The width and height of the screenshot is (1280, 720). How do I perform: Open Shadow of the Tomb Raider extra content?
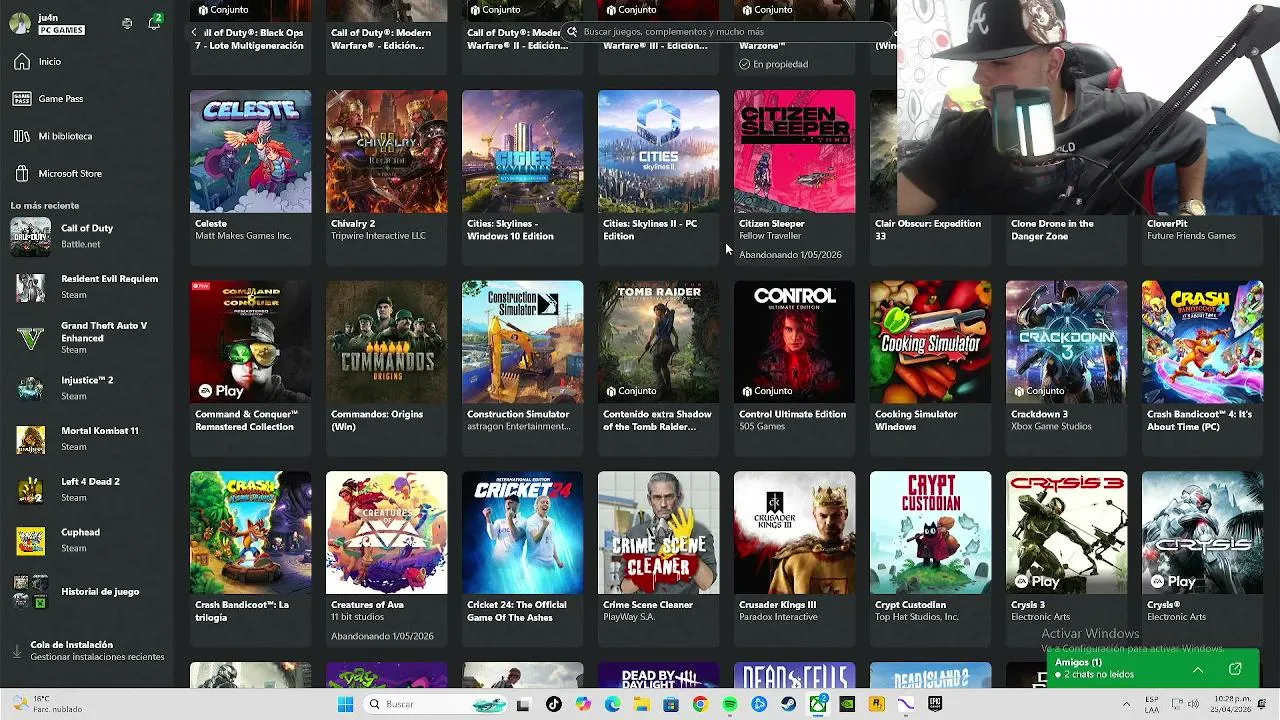[658, 342]
